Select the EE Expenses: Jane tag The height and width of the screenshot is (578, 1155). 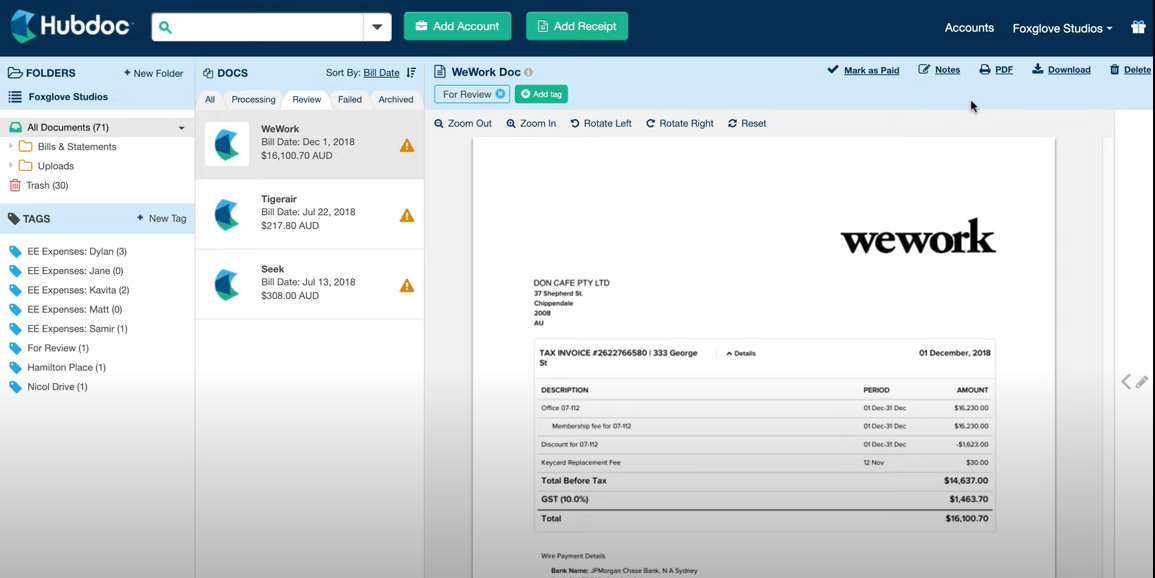pos(74,270)
